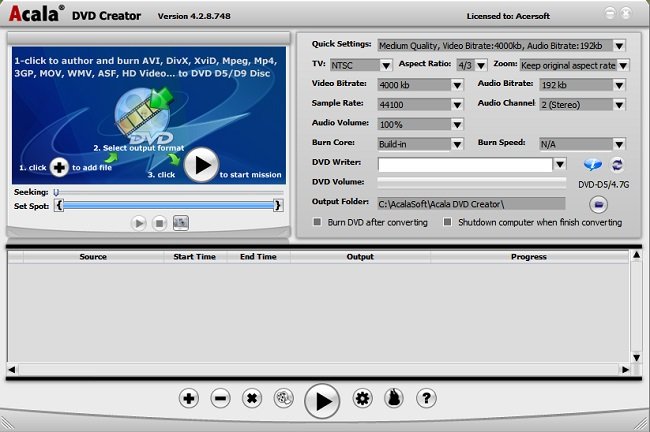Open the Video Bitrate 4000 kb dropdown
Image resolution: width=650 pixels, height=432 pixels.
click(x=457, y=85)
